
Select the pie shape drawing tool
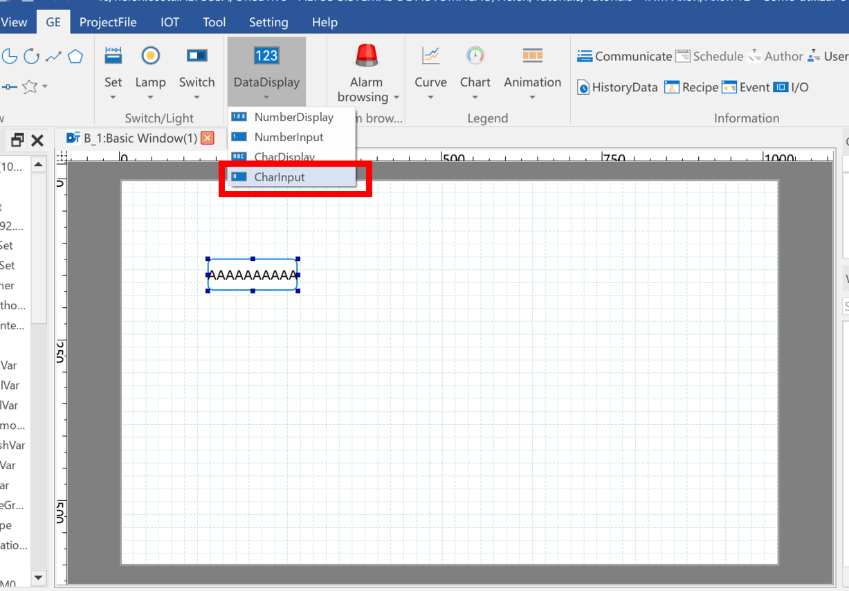pyautogui.click(x=10, y=56)
